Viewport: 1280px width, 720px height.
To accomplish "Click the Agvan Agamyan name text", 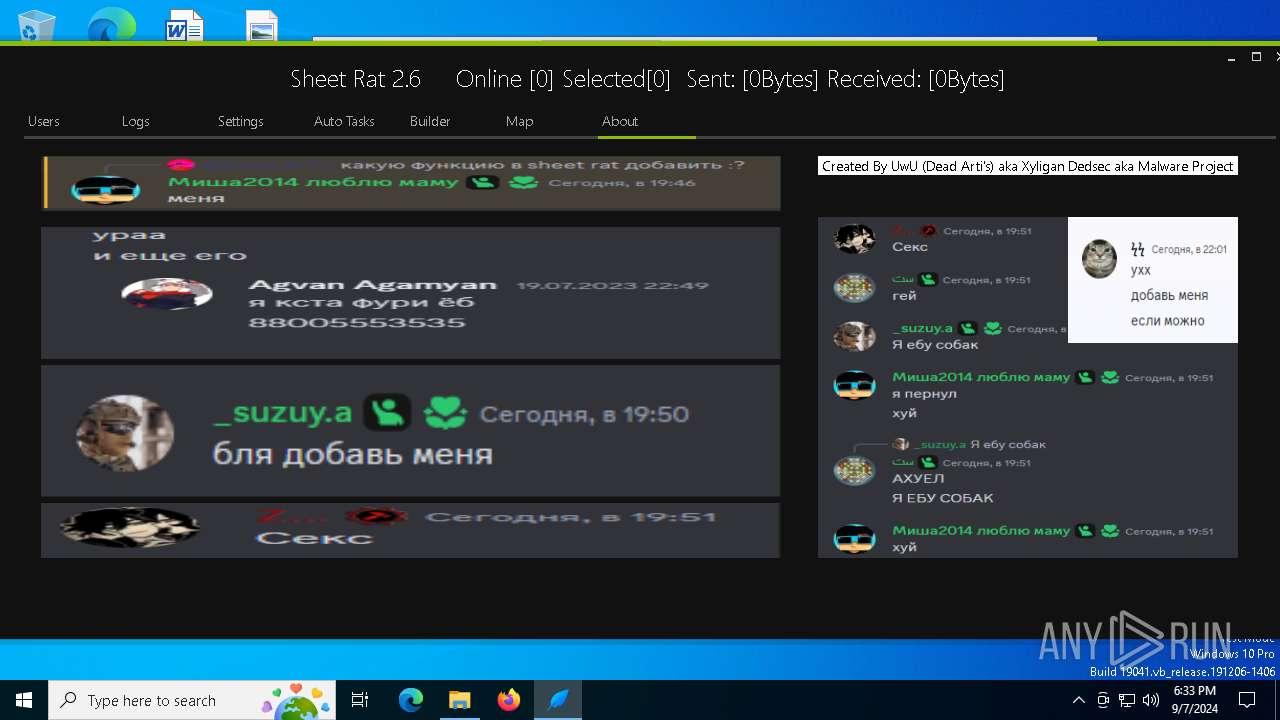I will (x=372, y=285).
